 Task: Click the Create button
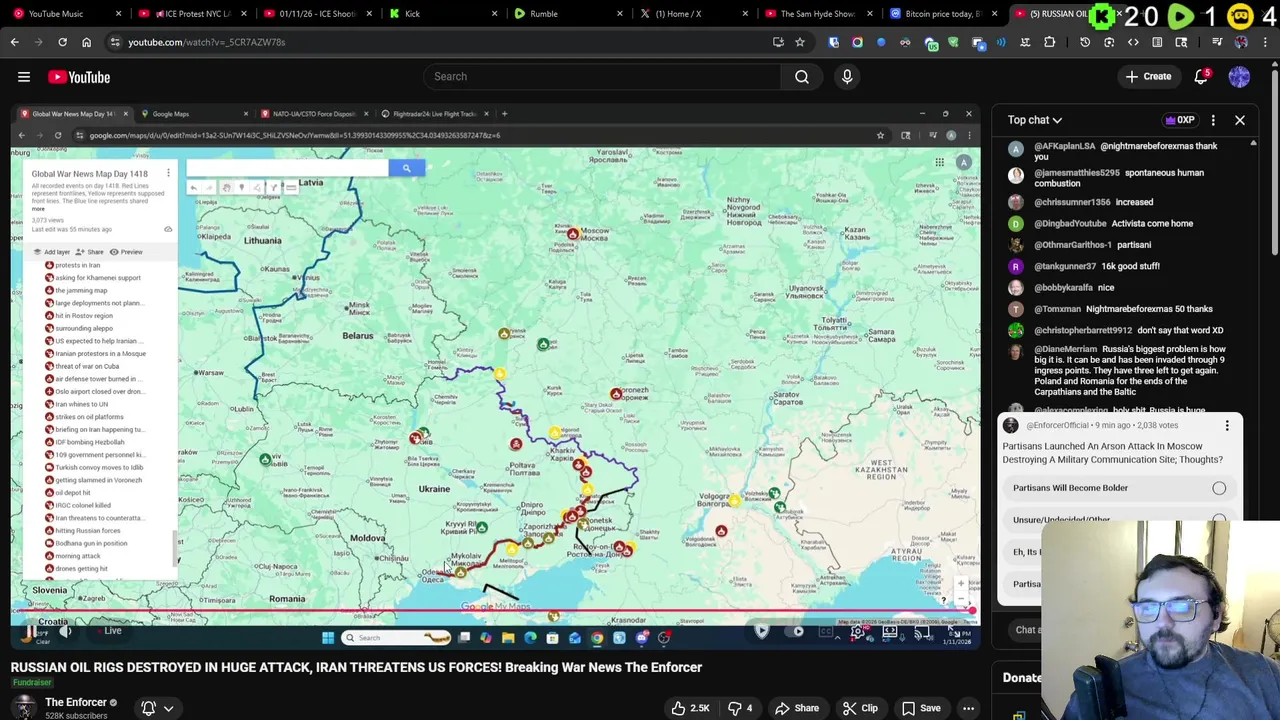(x=1148, y=77)
